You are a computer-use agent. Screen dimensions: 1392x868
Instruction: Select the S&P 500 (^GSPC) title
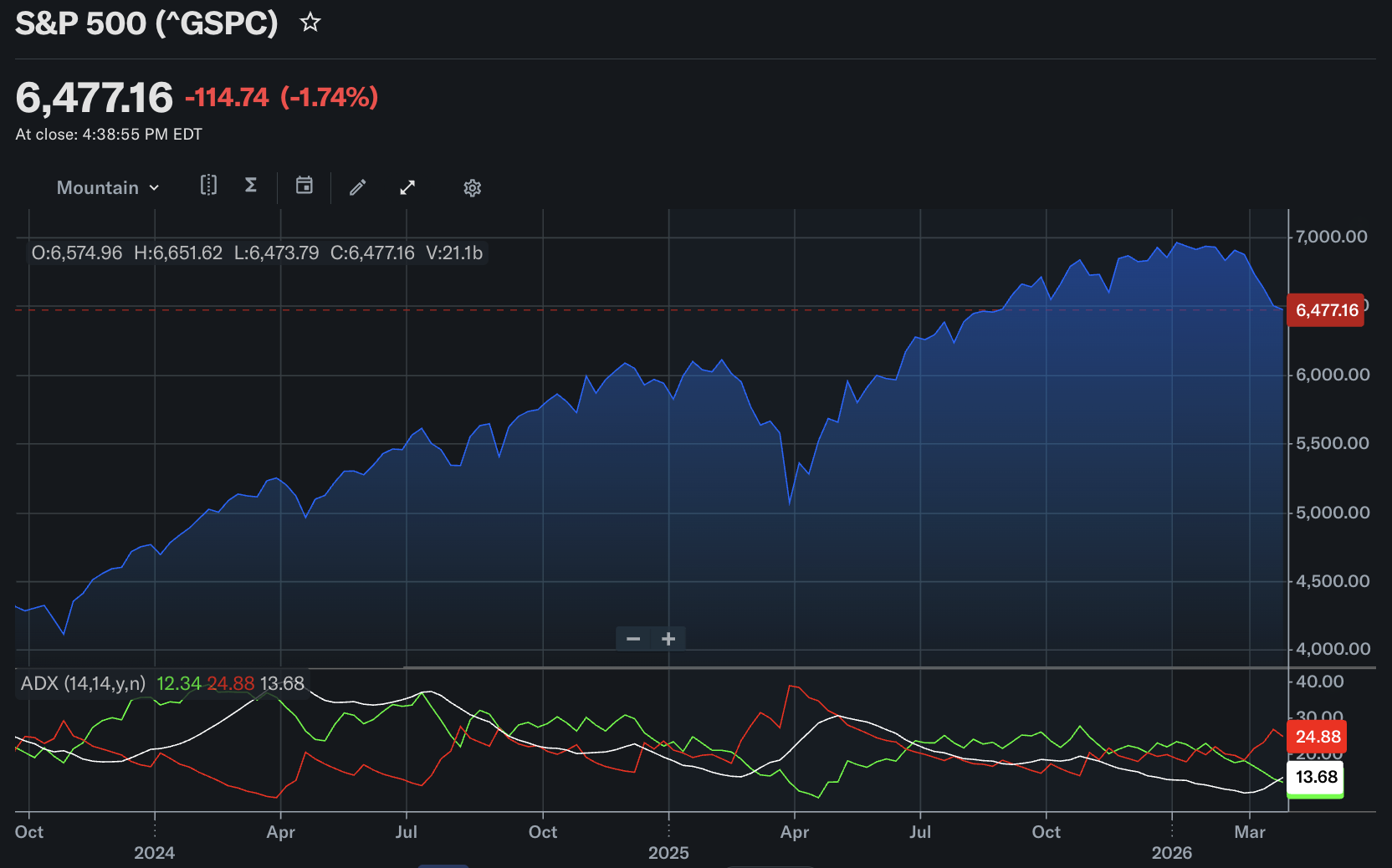click(x=146, y=23)
